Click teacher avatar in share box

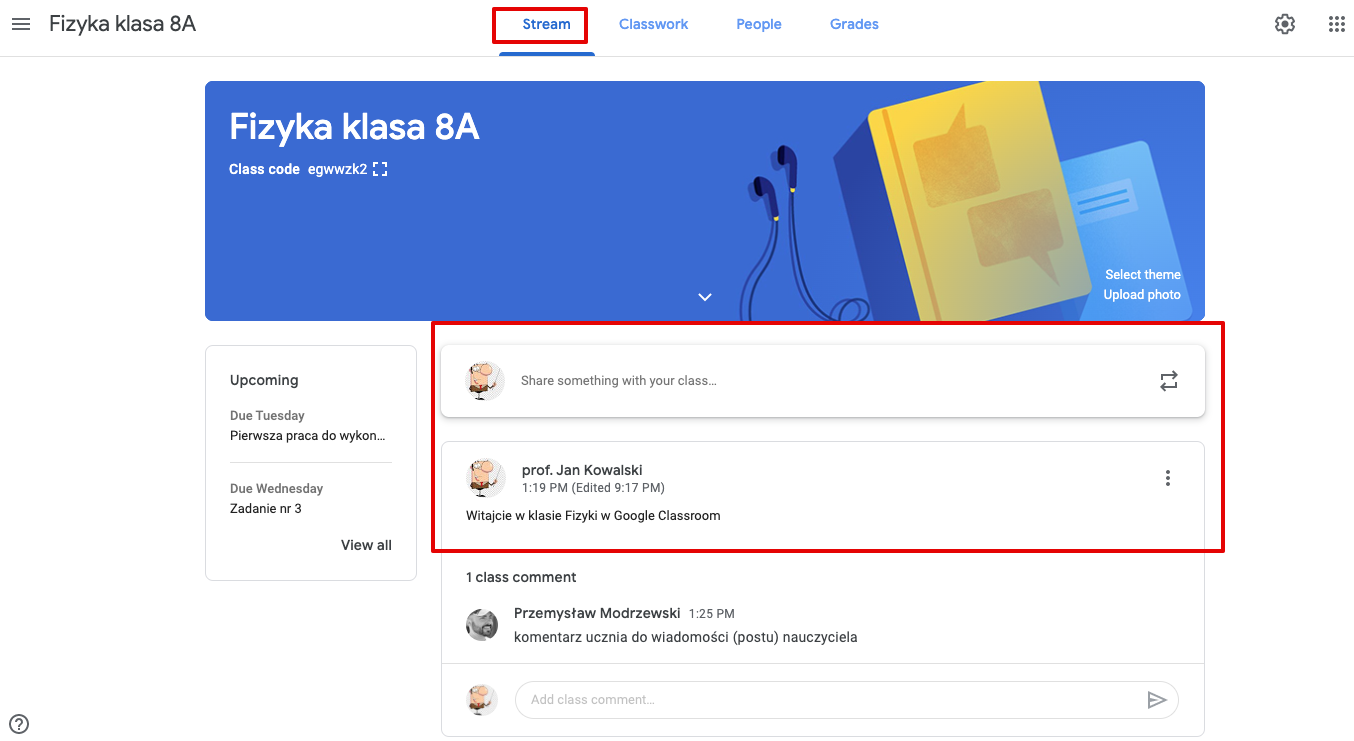[485, 381]
